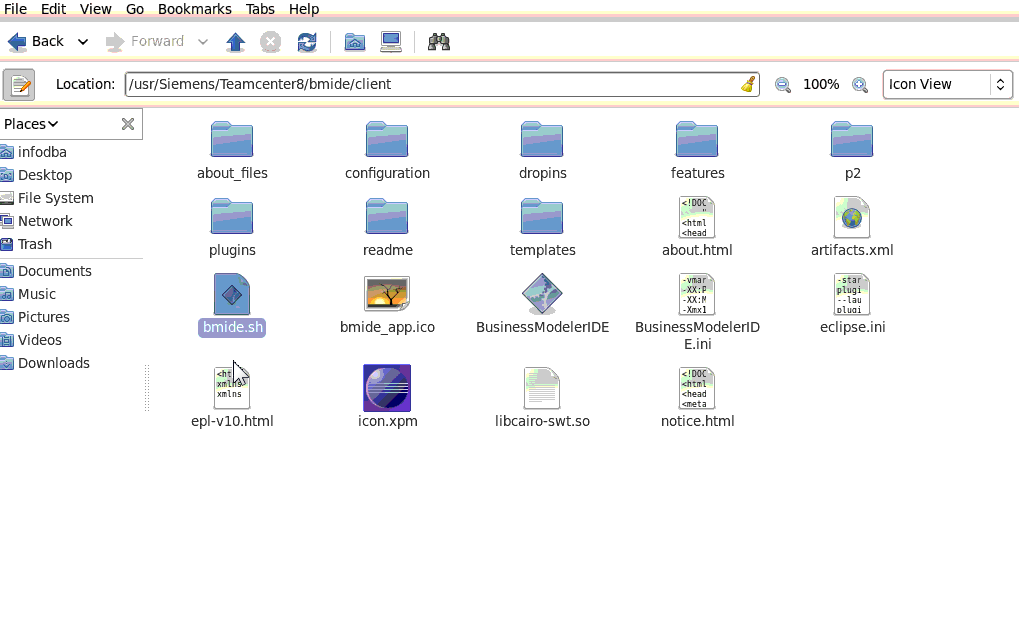
Task: Open the Edit menu
Action: click(53, 9)
